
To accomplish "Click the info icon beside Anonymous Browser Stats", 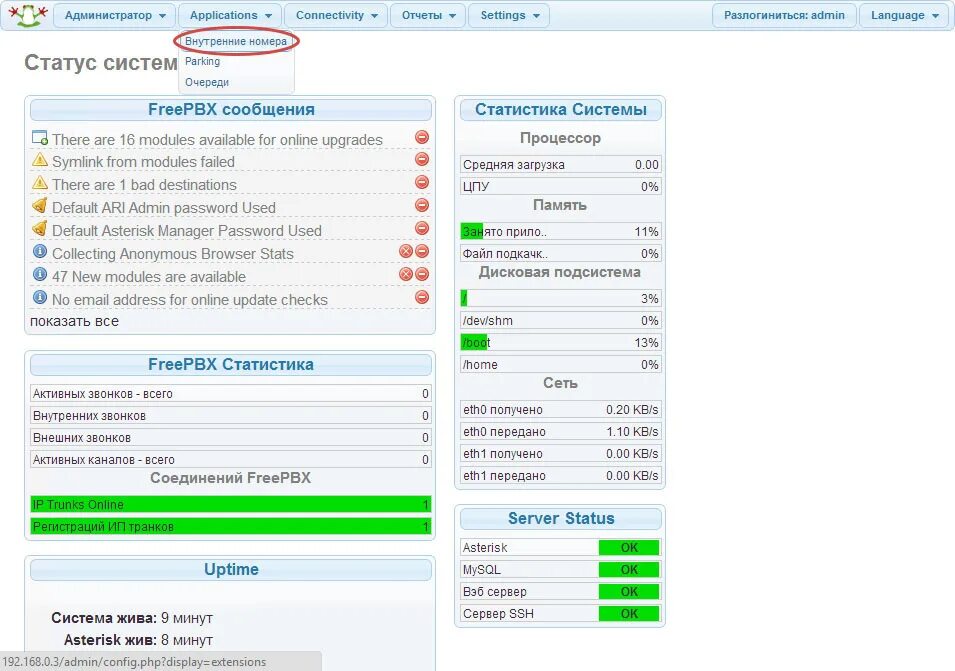I will (x=40, y=251).
